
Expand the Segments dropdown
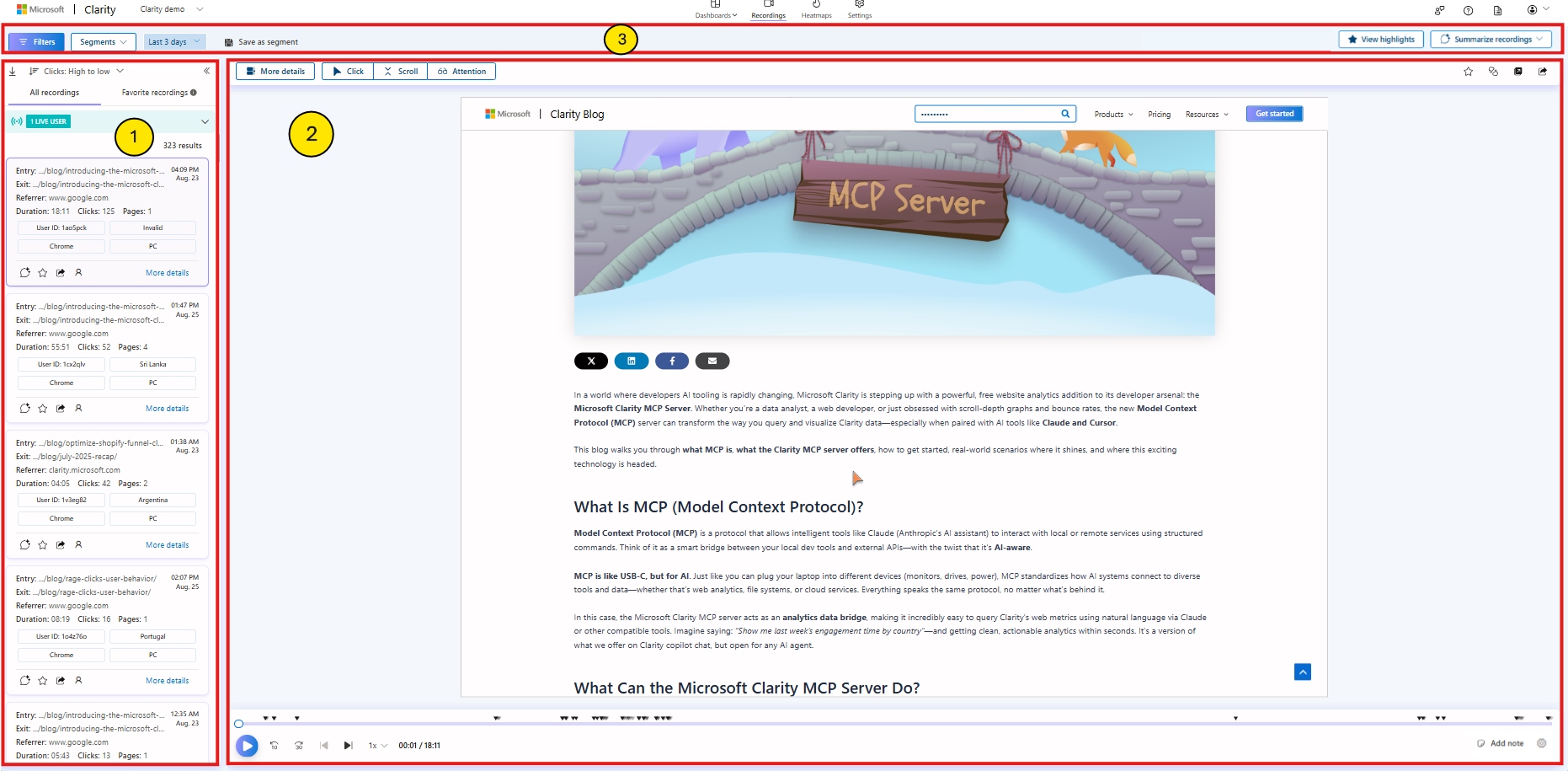tap(104, 41)
